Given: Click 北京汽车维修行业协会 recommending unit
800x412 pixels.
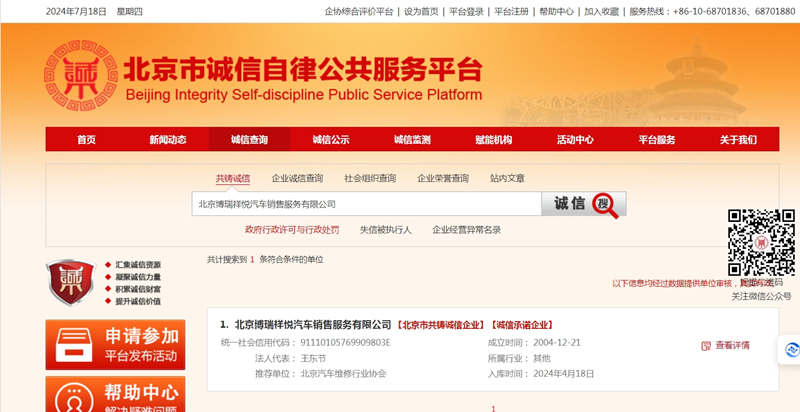Looking at the screenshot, I should 343,374.
